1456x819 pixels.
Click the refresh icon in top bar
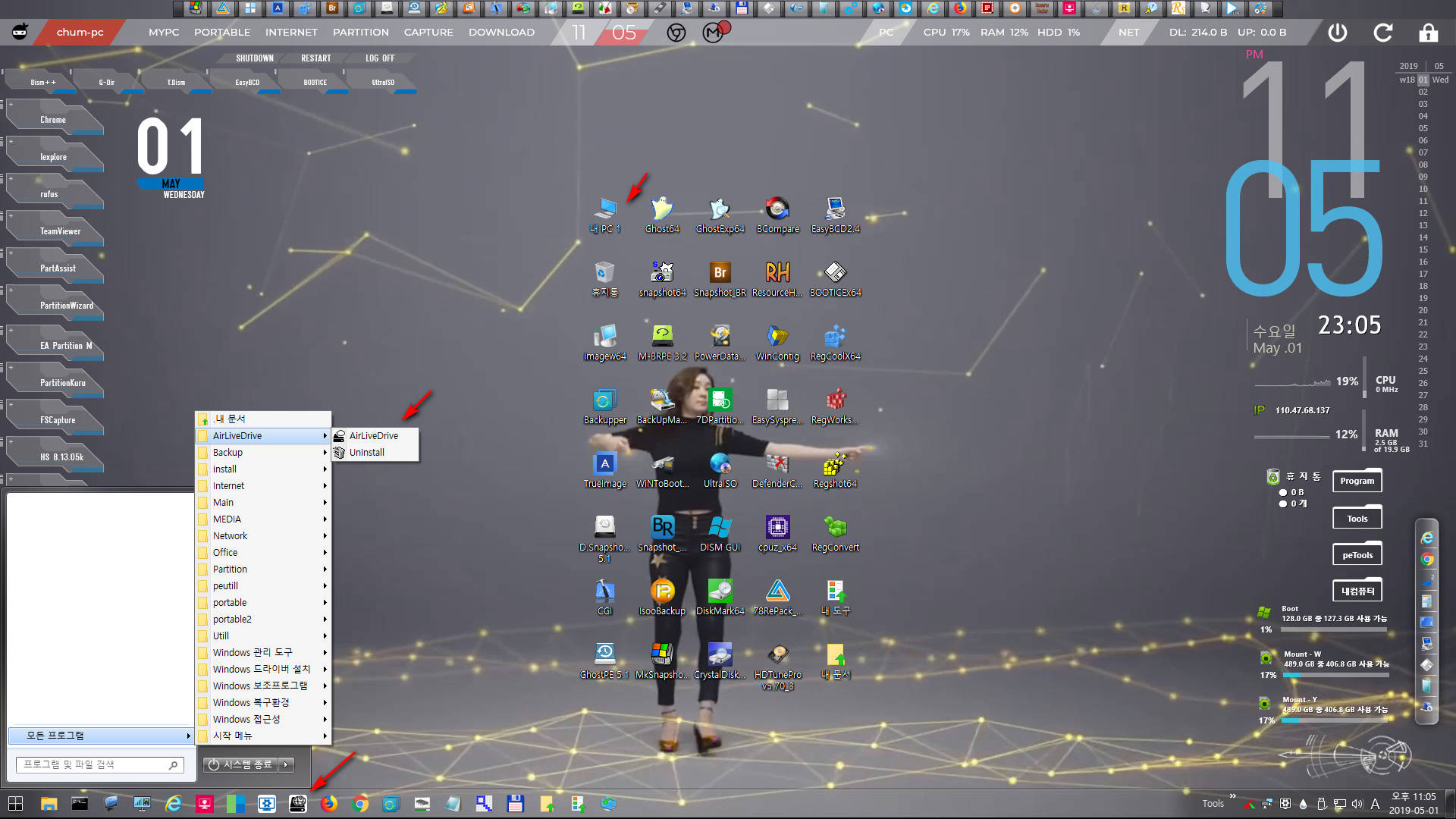point(1382,33)
